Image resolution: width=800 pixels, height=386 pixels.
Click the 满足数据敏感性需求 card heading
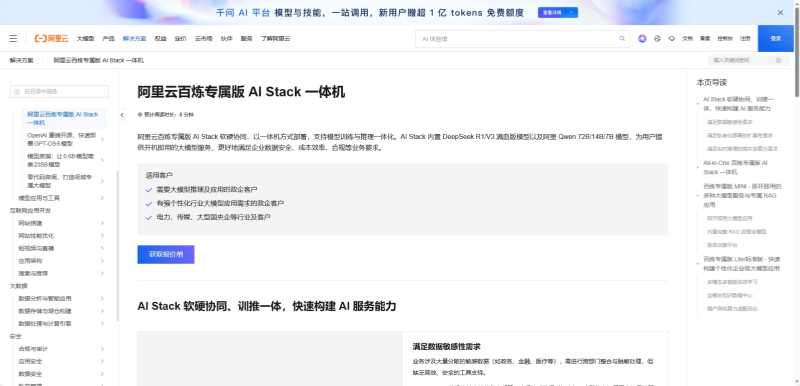446,347
